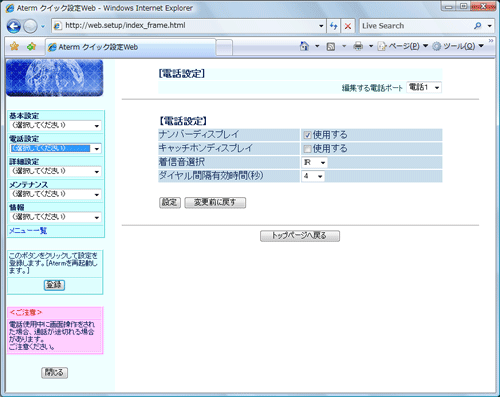Click the 設定 button
The width and height of the screenshot is (500, 397).
click(170, 202)
